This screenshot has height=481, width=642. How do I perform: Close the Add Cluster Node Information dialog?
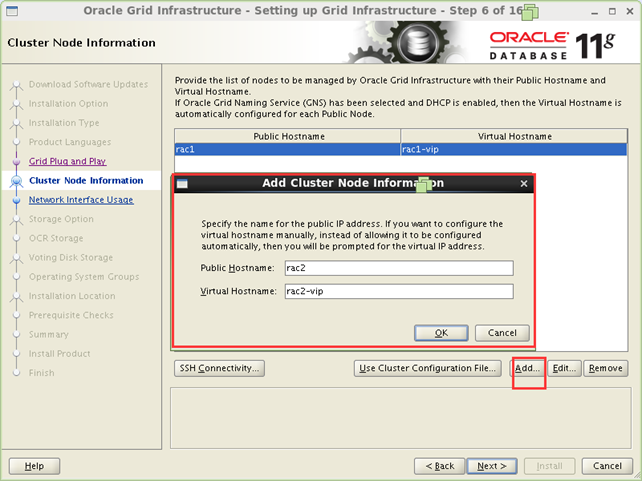(524, 184)
